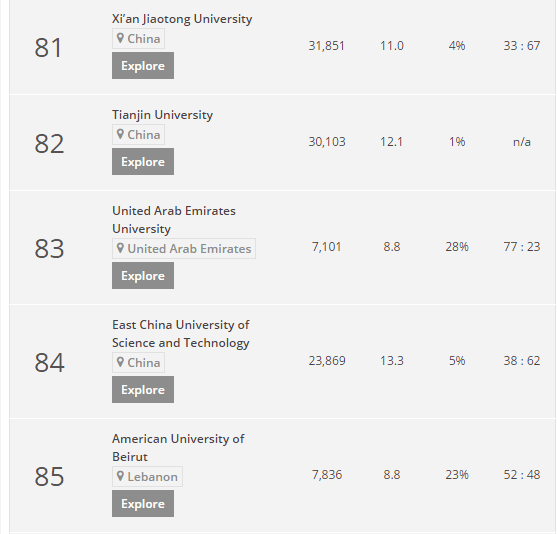Open the Xi'an Jiaotong University title link

182,19
